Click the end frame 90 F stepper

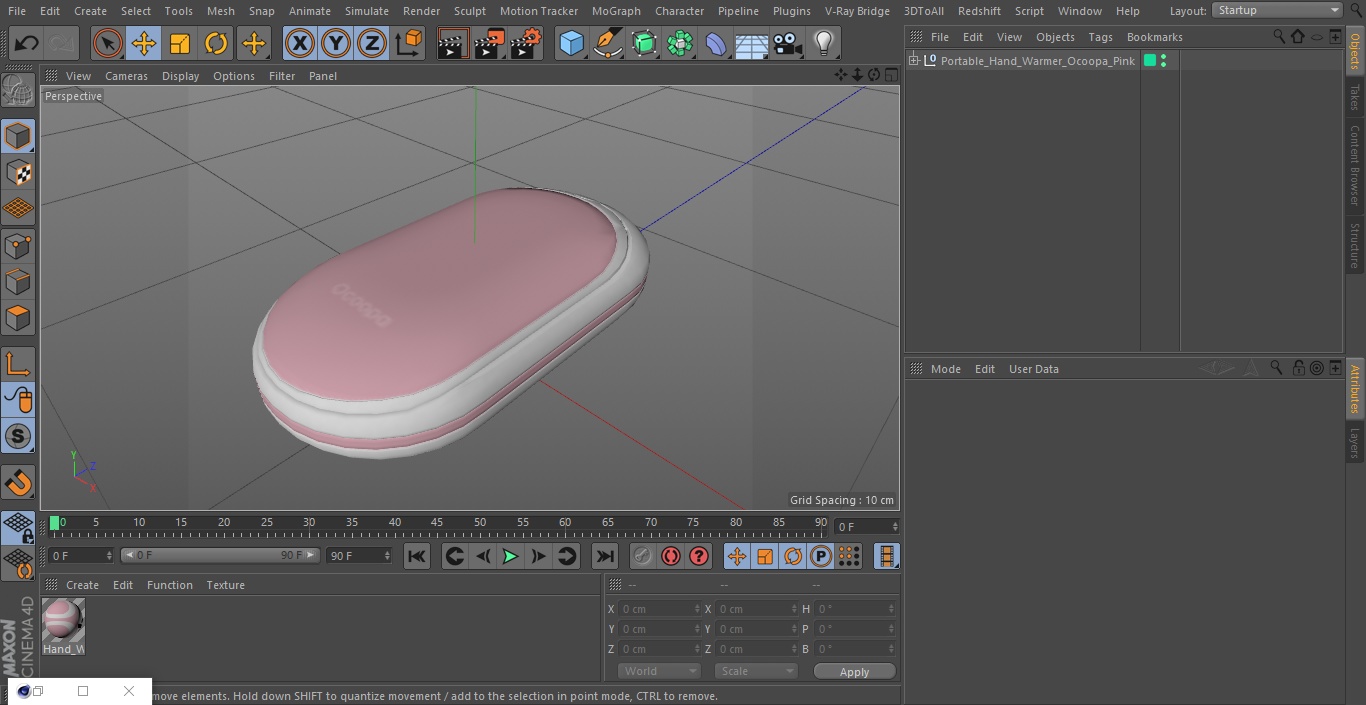point(387,555)
